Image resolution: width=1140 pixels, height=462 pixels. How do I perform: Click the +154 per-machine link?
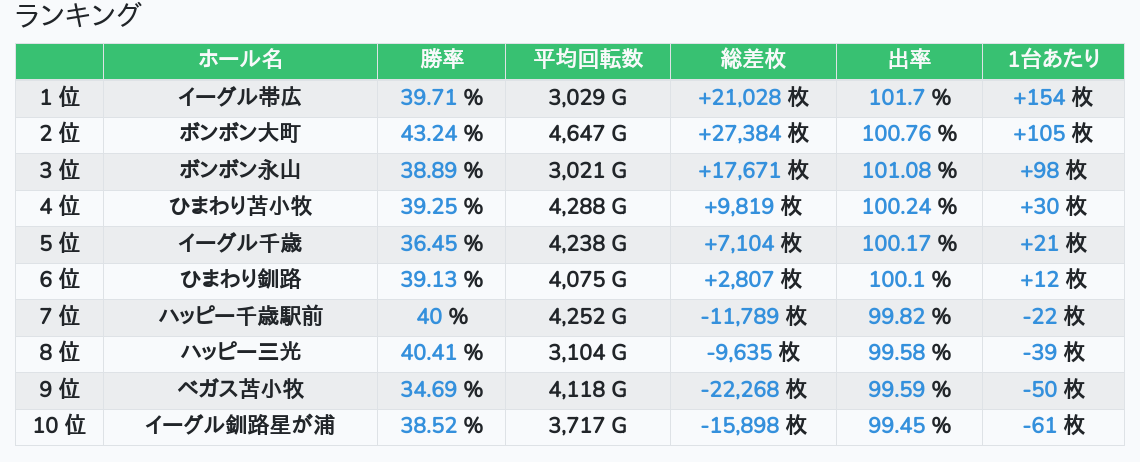1039,97
